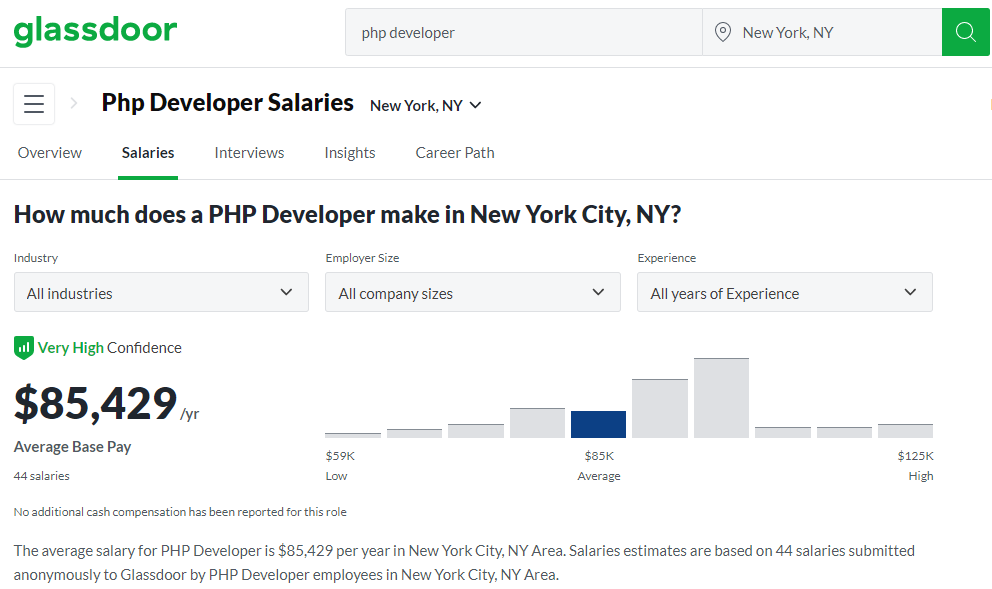
Task: Click the php developer search field
Action: point(524,32)
